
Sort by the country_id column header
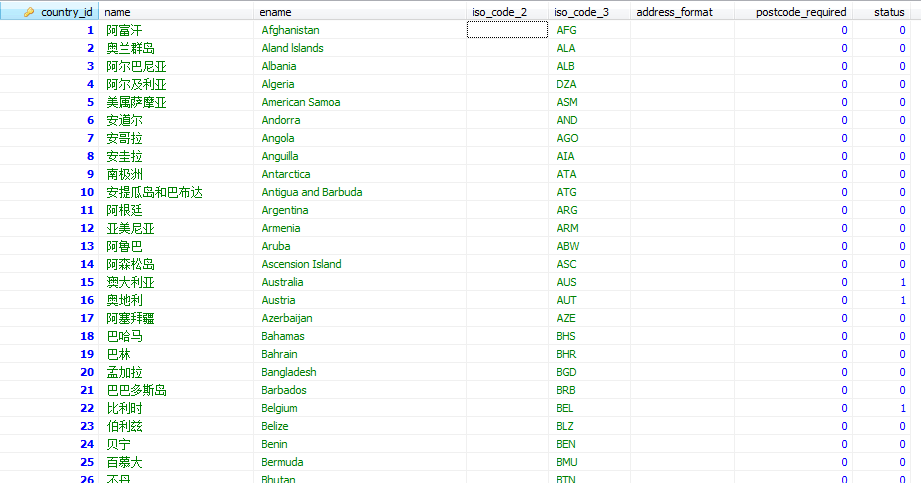[x=67, y=12]
